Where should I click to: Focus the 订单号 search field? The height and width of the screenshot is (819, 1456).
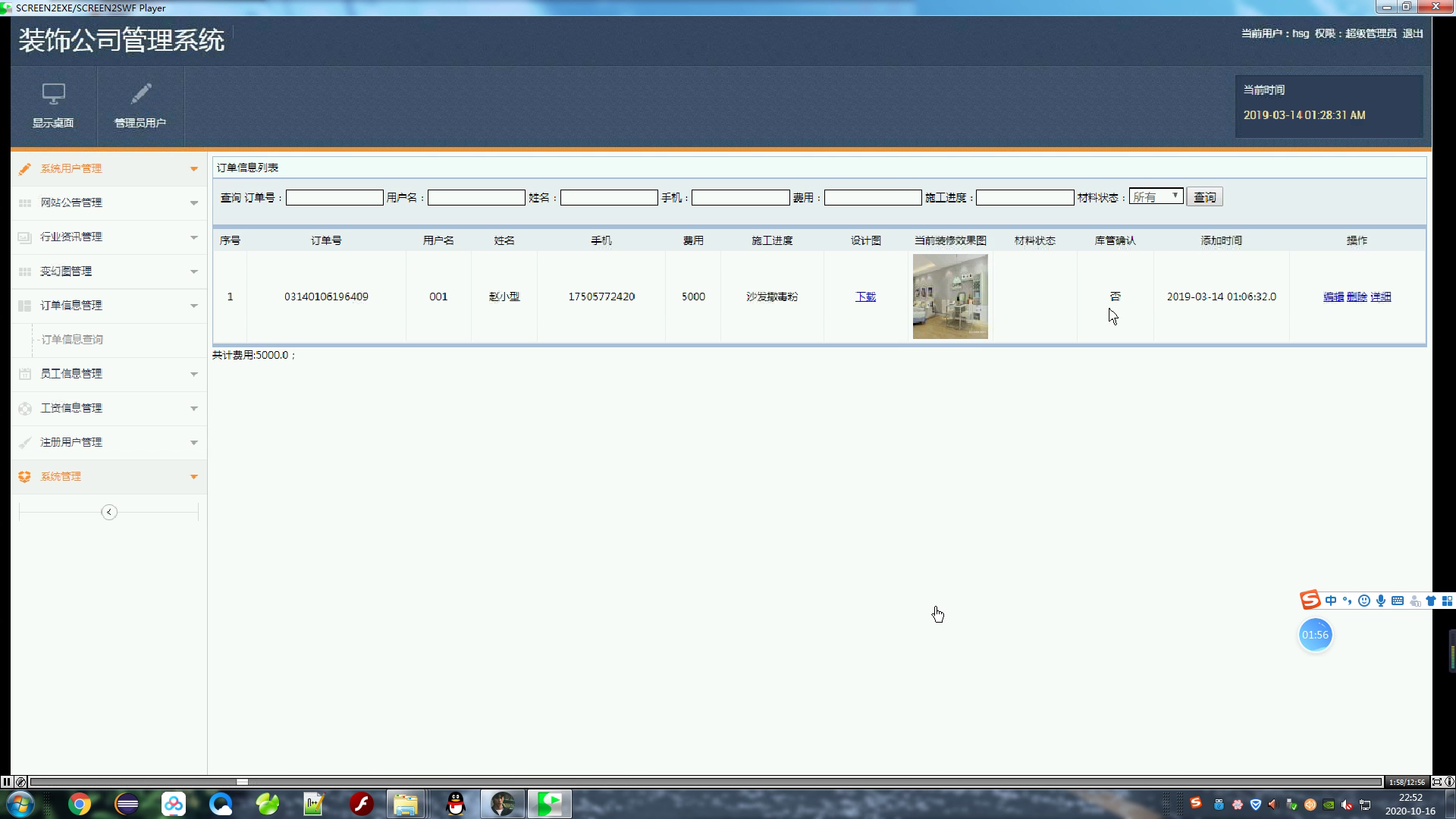point(334,197)
